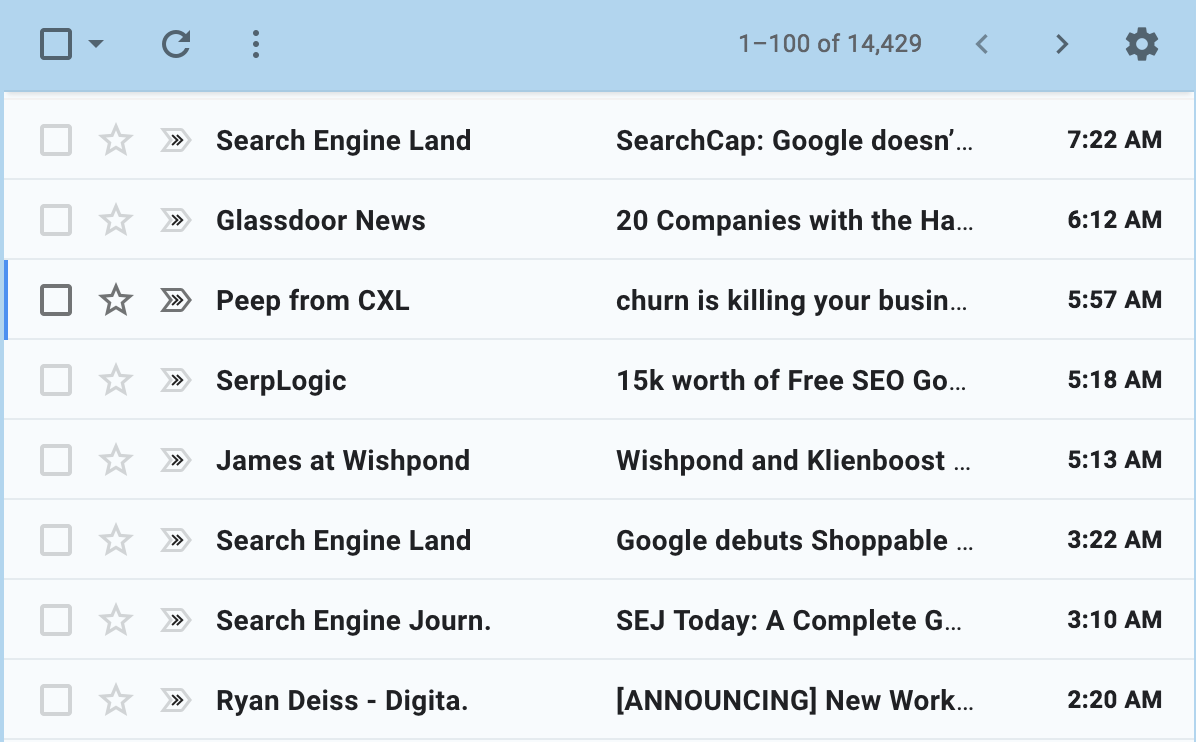
Task: Open the settings gear
Action: tap(1142, 44)
